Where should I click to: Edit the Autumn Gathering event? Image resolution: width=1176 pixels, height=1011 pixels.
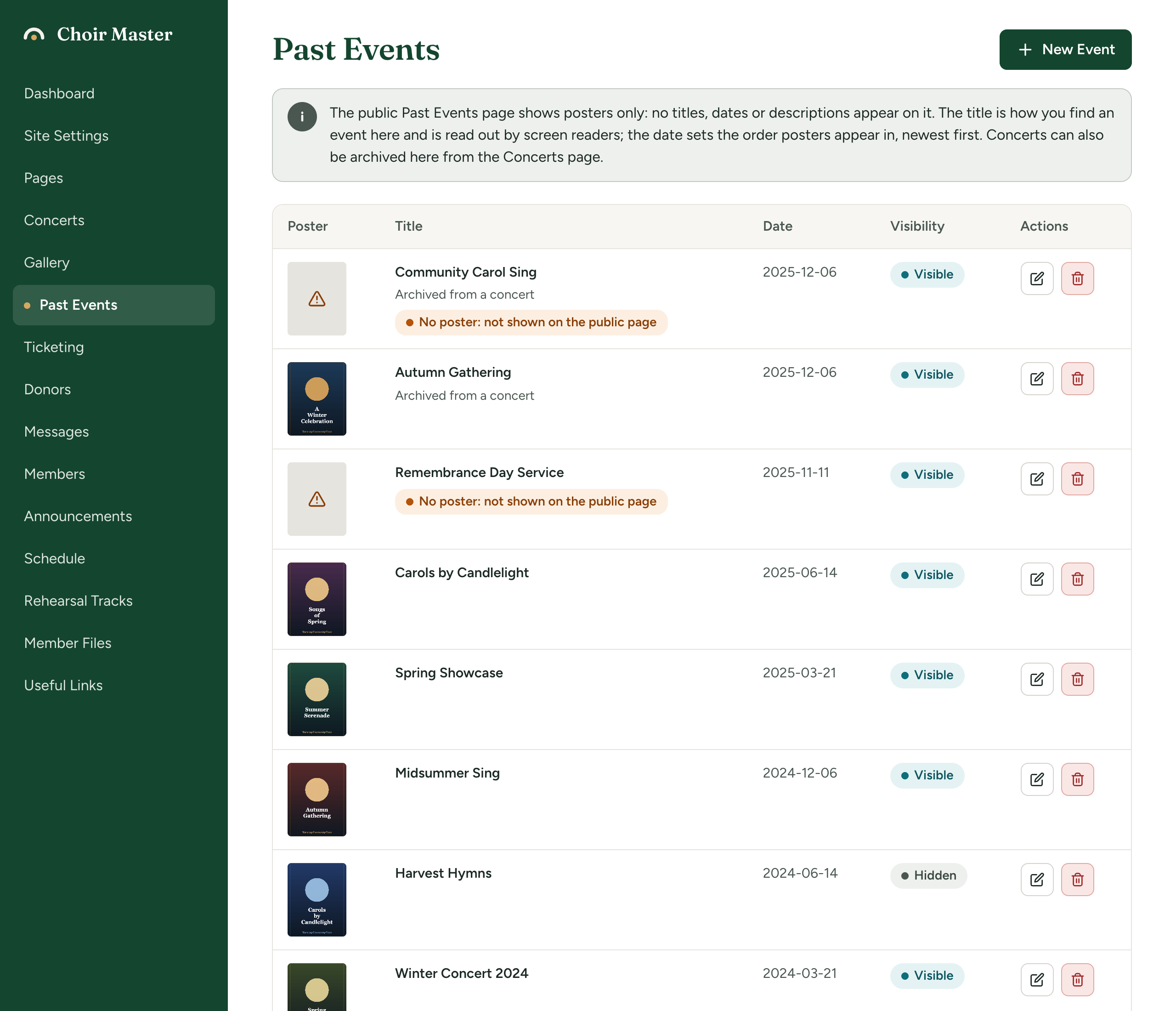1036,379
